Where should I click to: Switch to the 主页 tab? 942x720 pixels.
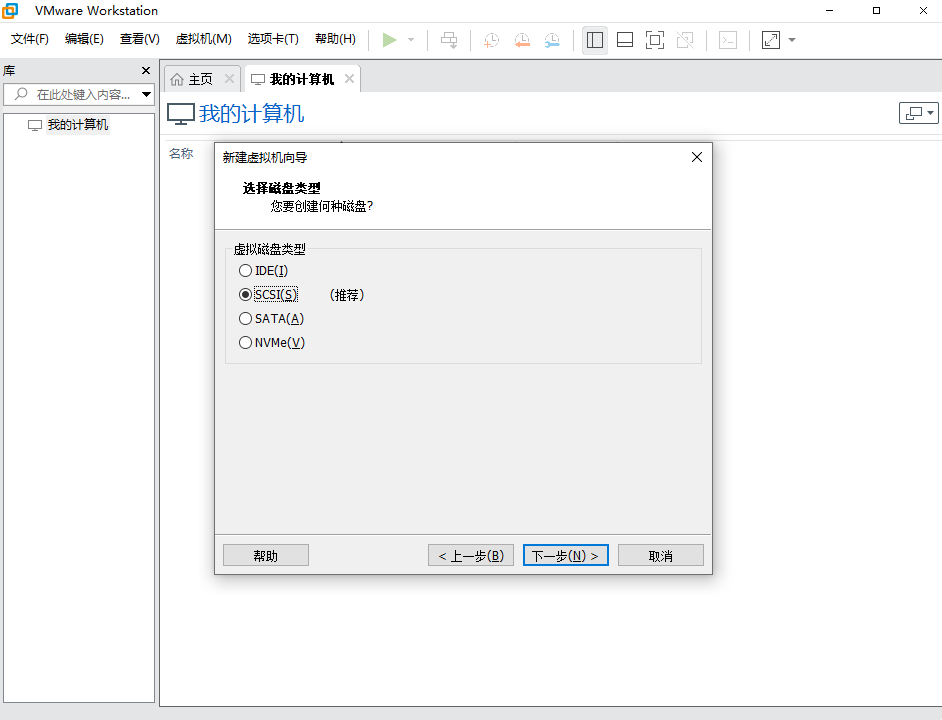200,79
